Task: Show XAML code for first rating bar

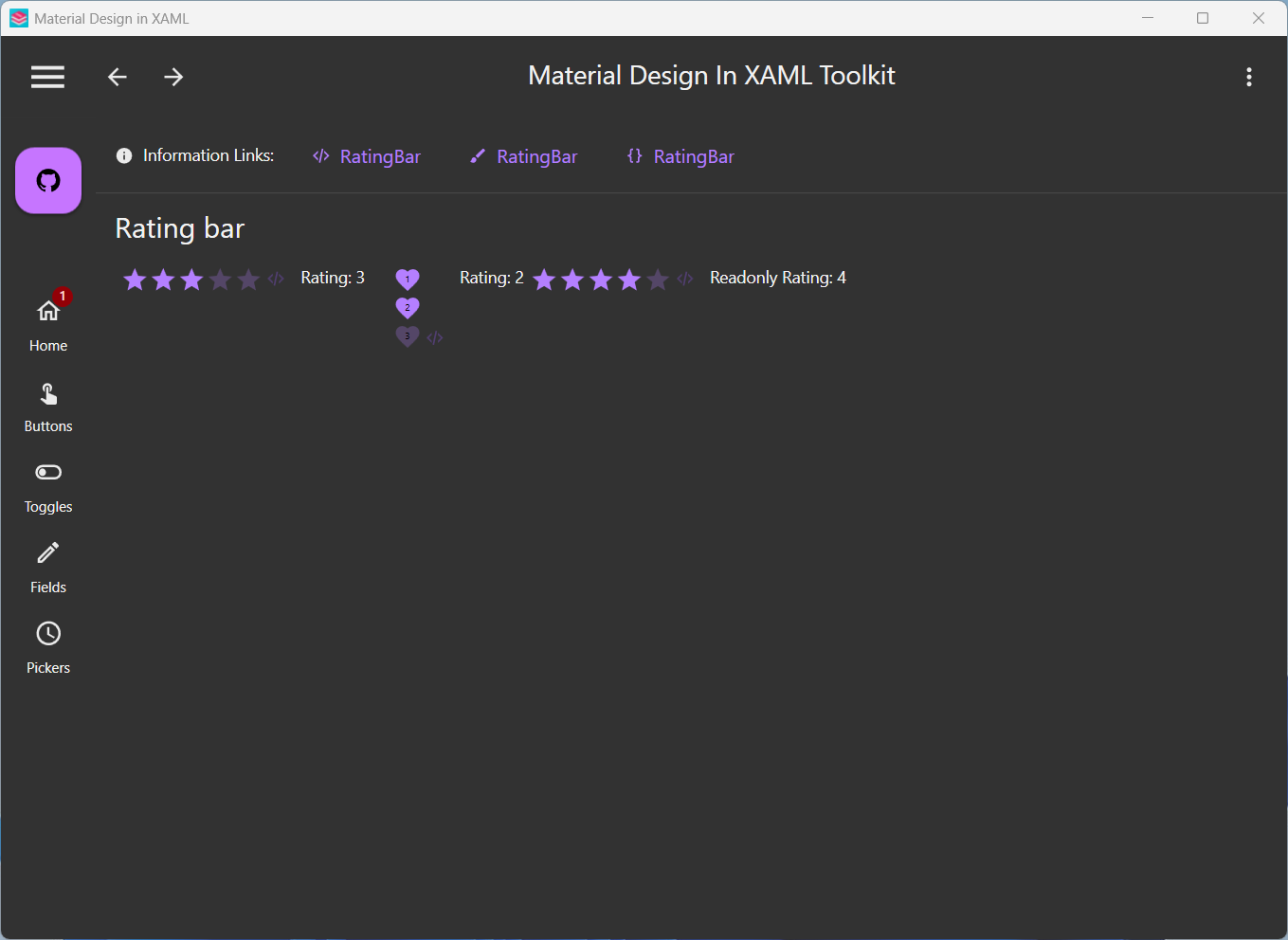Action: [x=276, y=279]
